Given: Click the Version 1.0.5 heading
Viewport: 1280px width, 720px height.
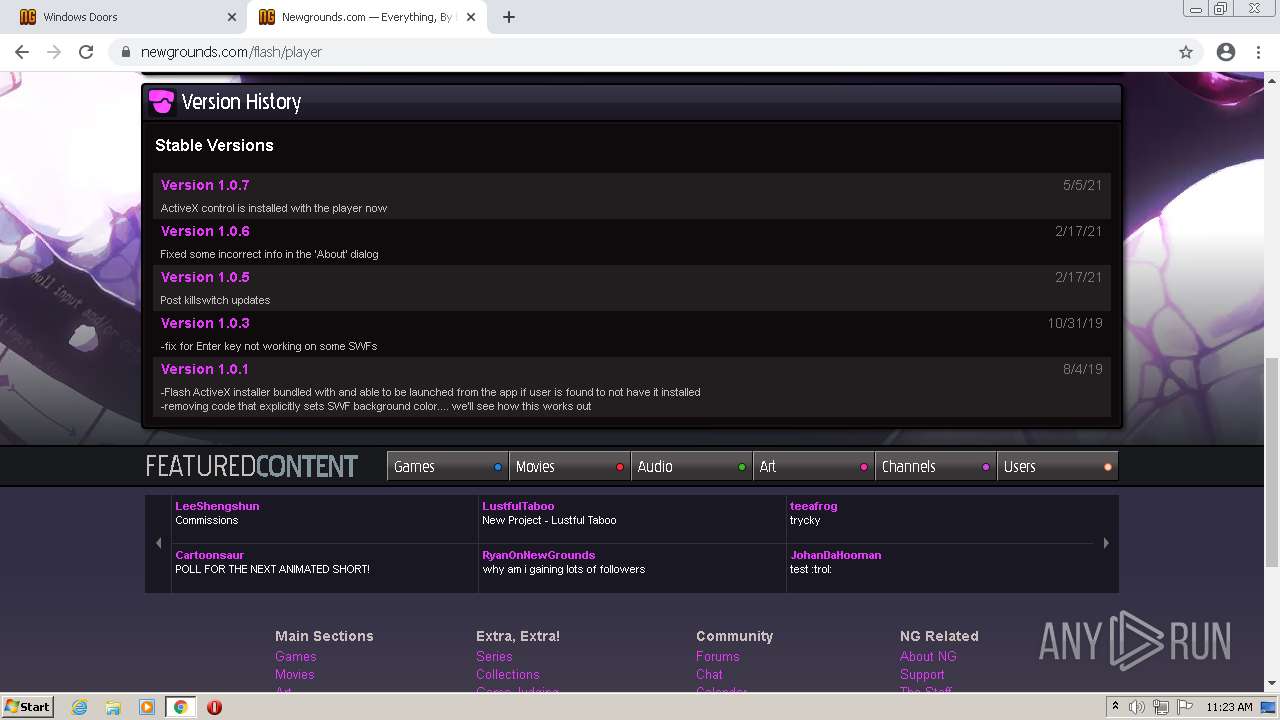Looking at the screenshot, I should [x=205, y=277].
